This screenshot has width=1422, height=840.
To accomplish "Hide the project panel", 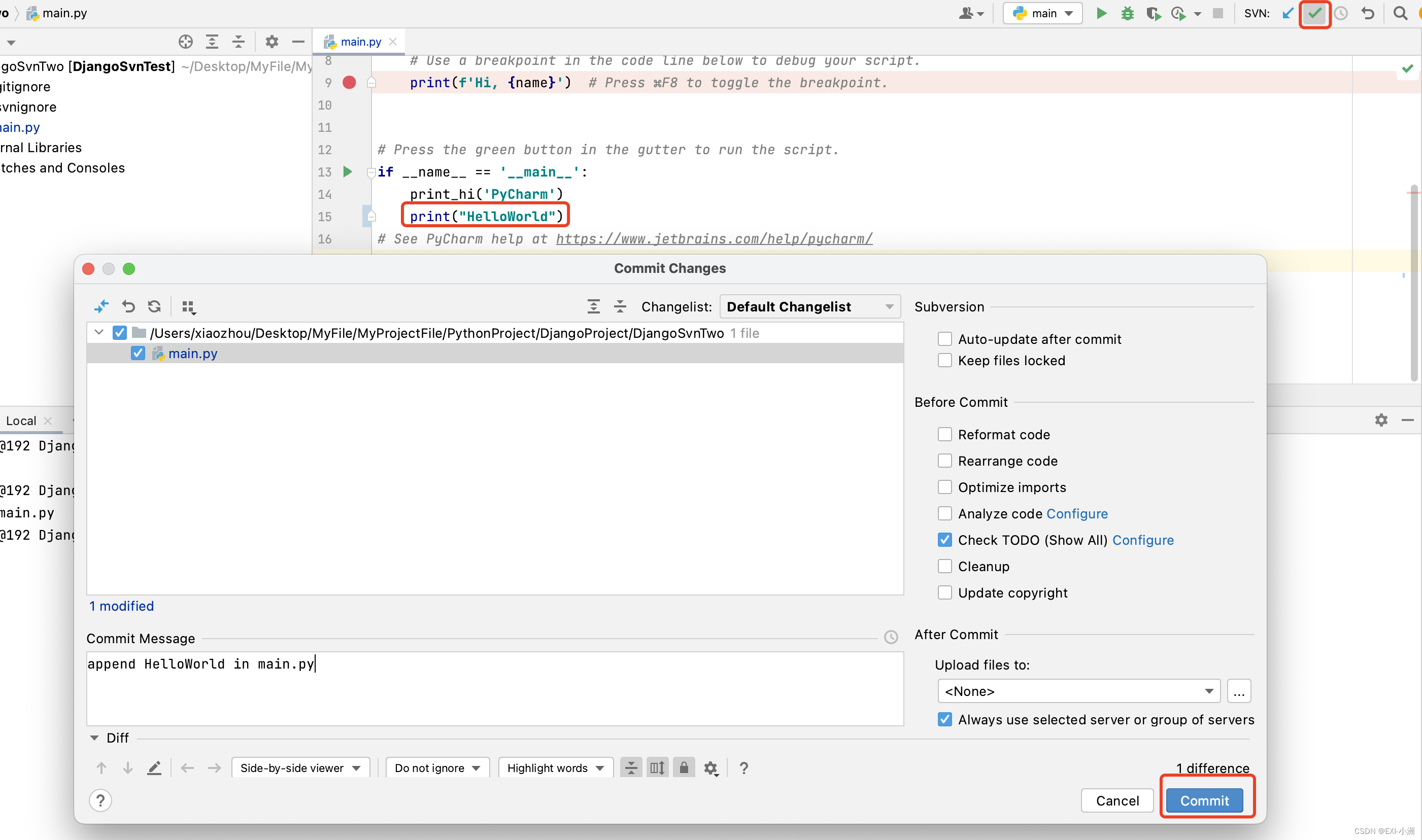I will (298, 41).
